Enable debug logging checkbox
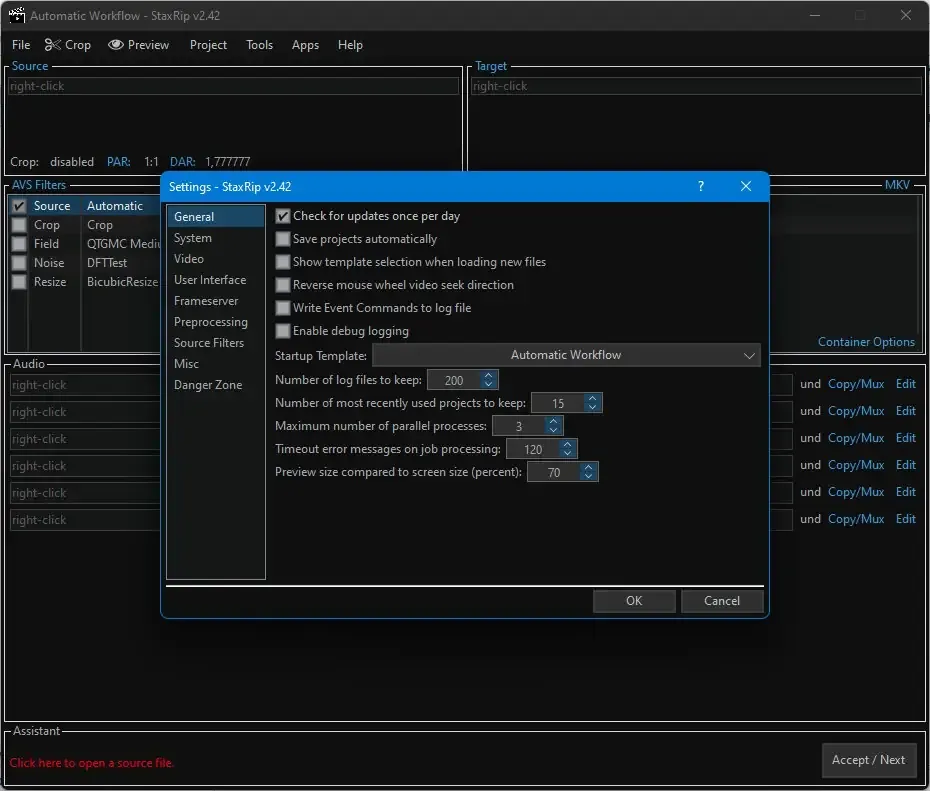Screen dimensions: 930x791 [283, 331]
